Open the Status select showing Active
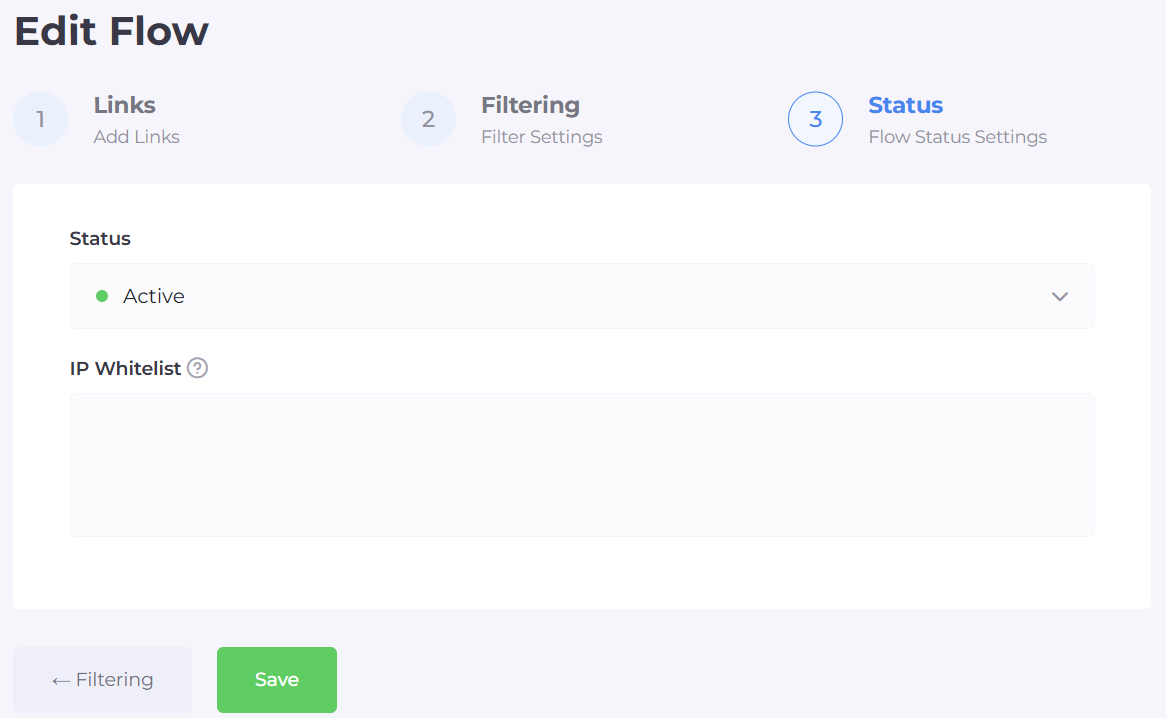 tap(581, 296)
